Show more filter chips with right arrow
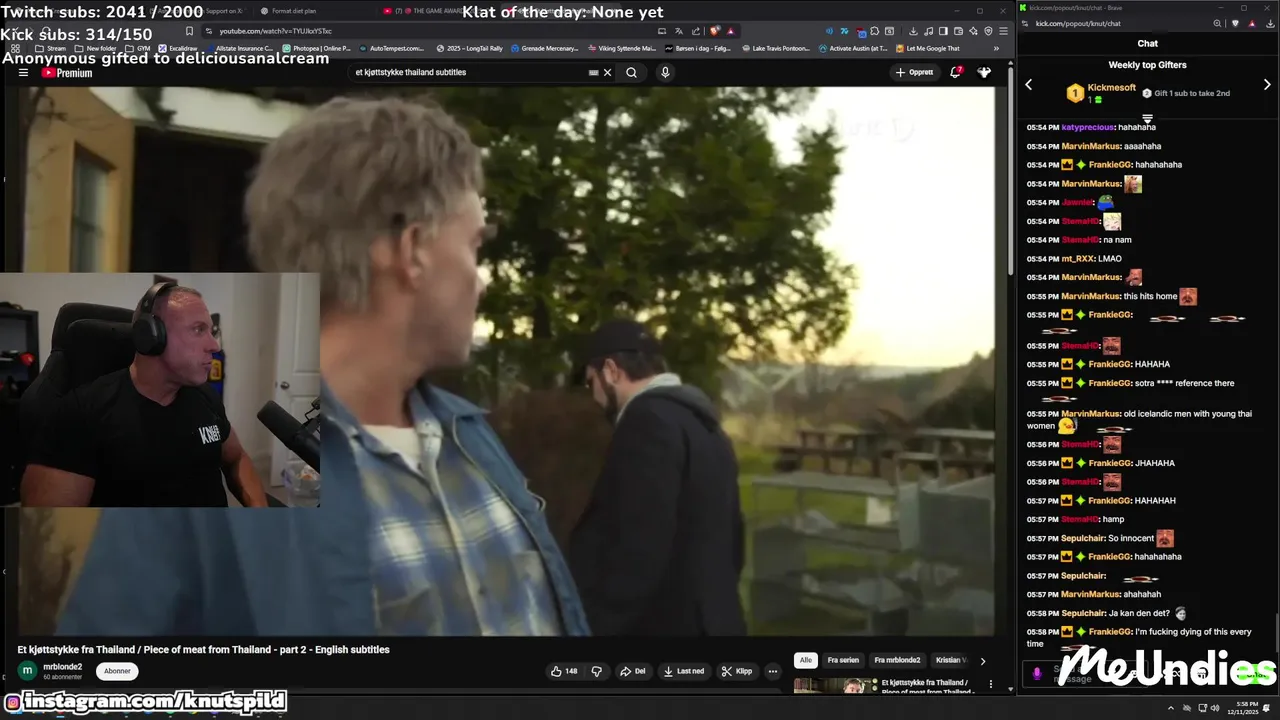The width and height of the screenshot is (1280, 720). pos(982,660)
